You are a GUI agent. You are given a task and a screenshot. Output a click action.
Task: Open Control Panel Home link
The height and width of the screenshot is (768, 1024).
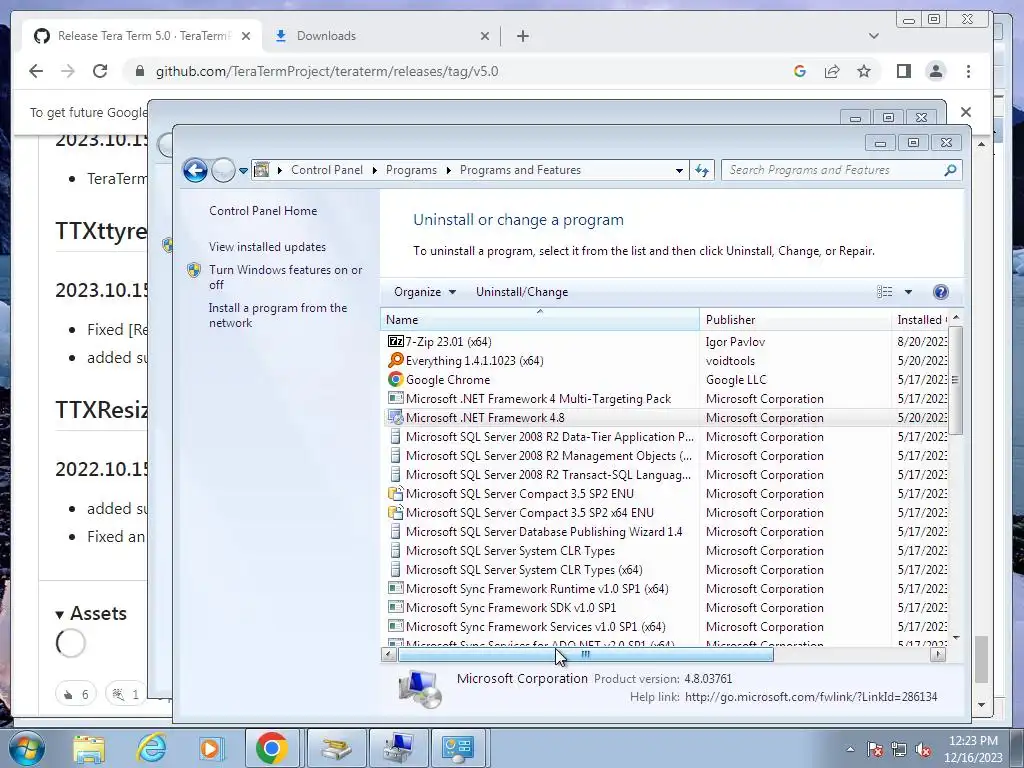pyautogui.click(x=263, y=211)
